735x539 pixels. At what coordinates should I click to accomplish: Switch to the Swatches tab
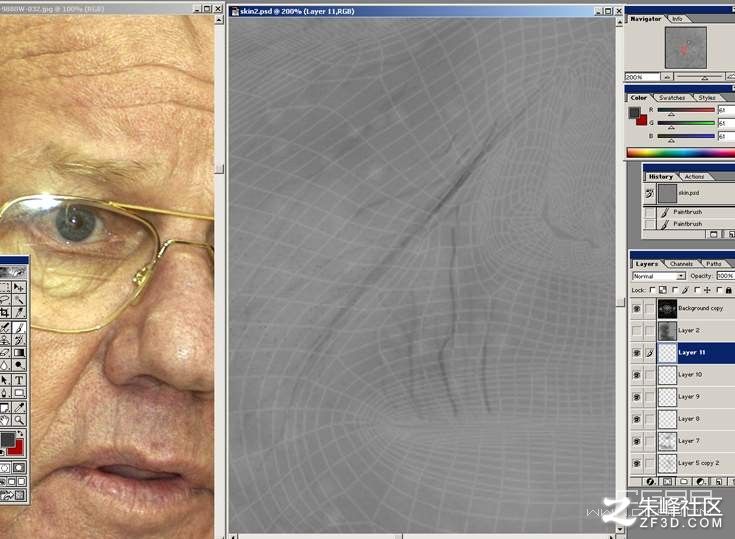(x=672, y=97)
